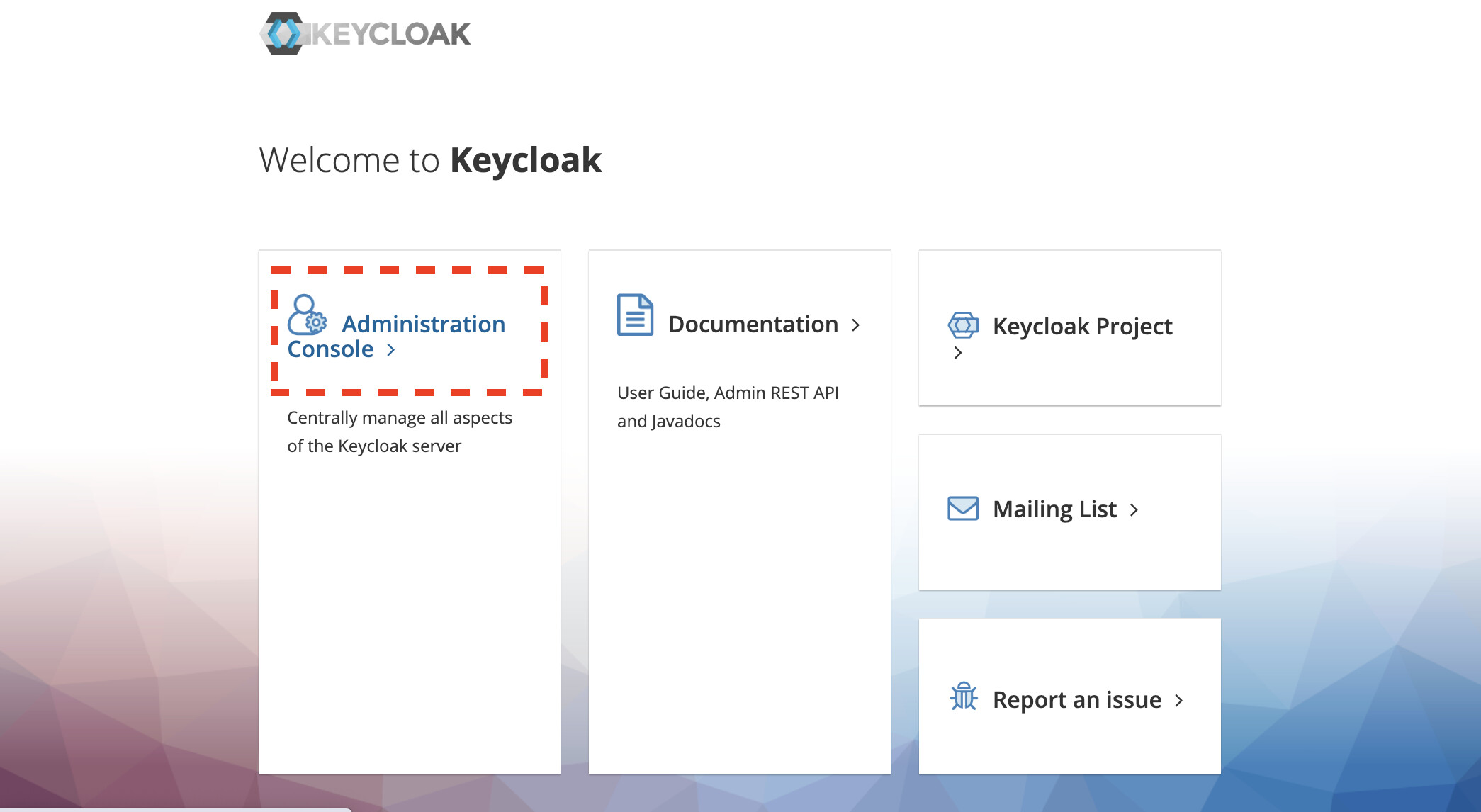Click the chevron next to Mailing List
Viewport: 1481px width, 812px height.
[1134, 510]
